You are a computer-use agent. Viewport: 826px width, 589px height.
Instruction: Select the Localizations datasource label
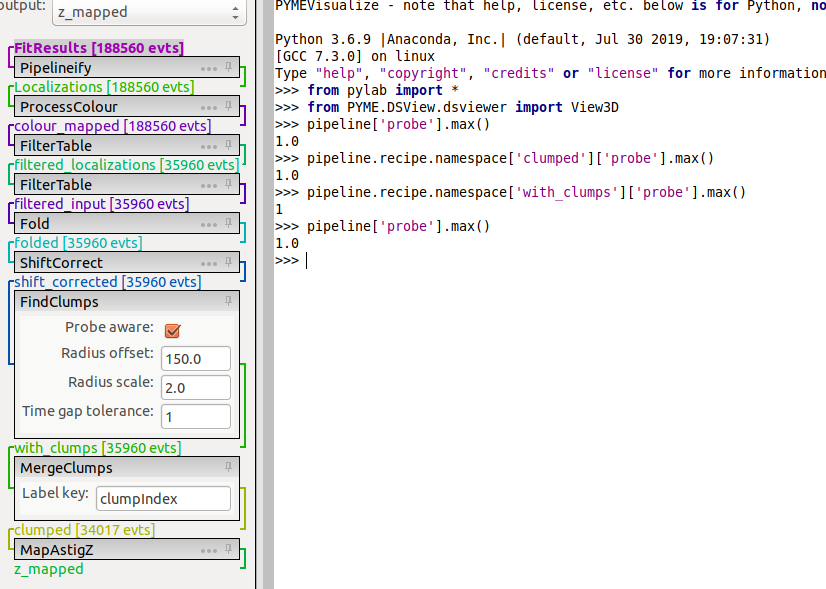104,87
